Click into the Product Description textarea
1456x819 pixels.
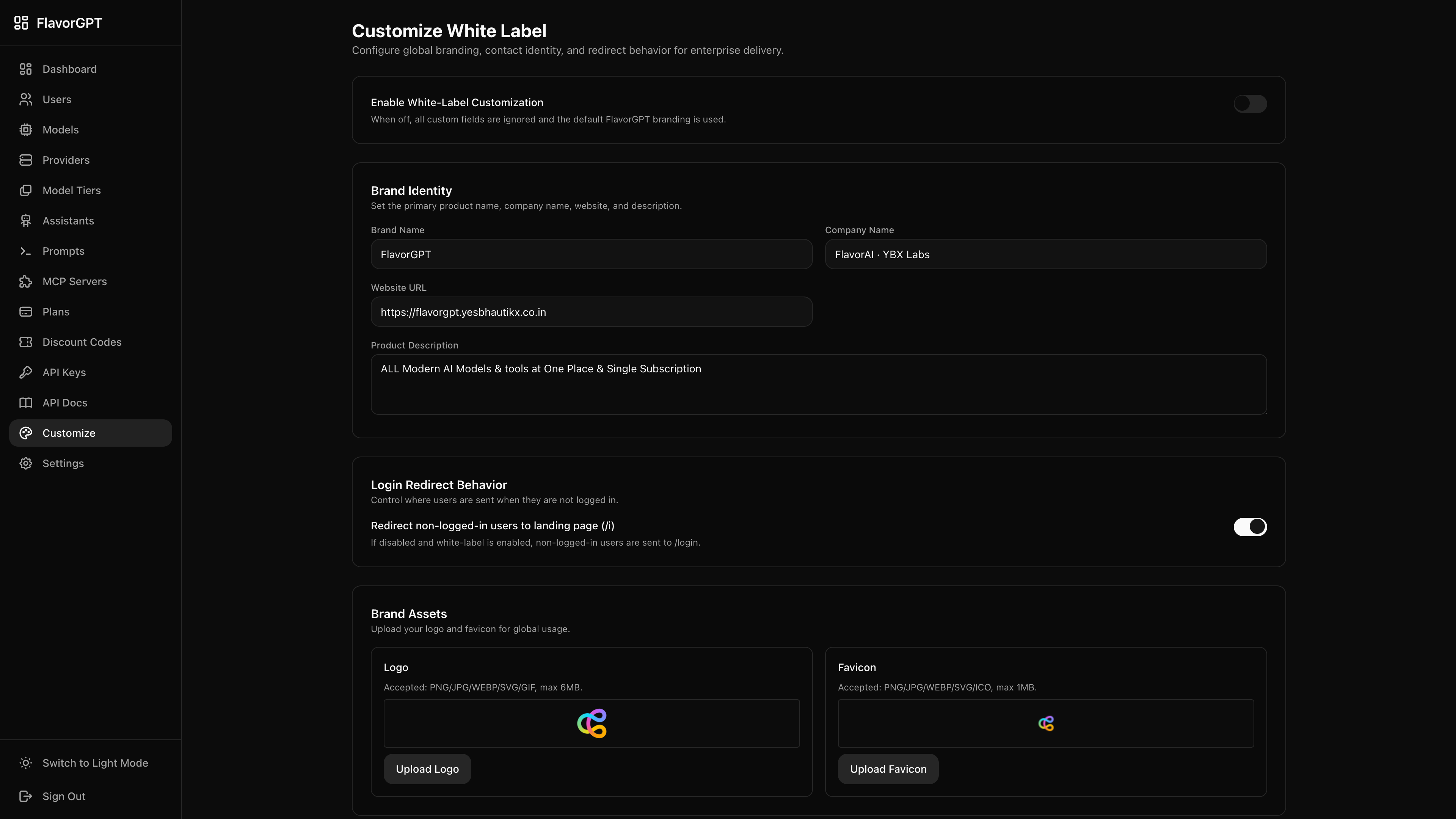tap(819, 384)
